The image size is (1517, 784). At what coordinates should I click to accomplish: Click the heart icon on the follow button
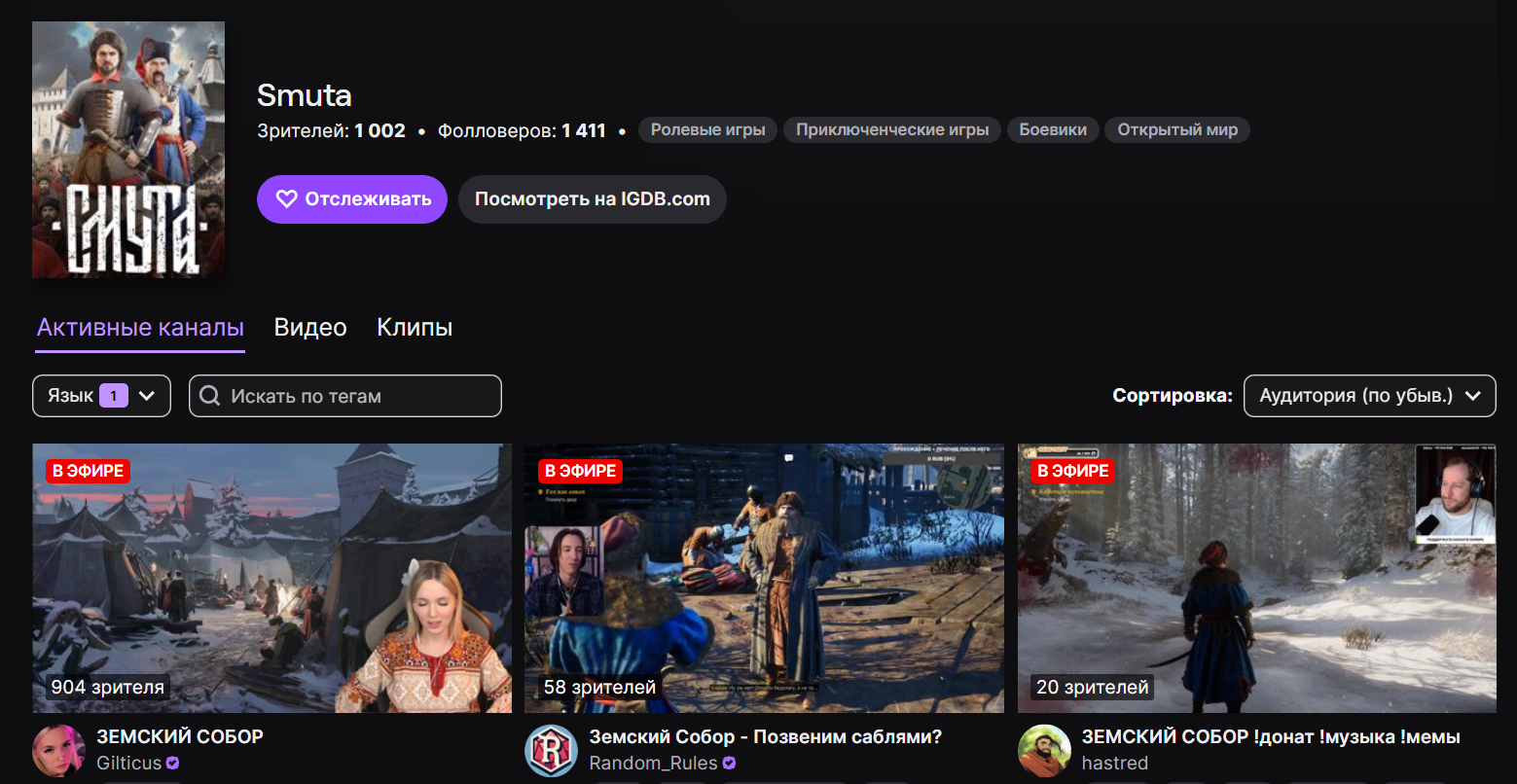coord(286,199)
